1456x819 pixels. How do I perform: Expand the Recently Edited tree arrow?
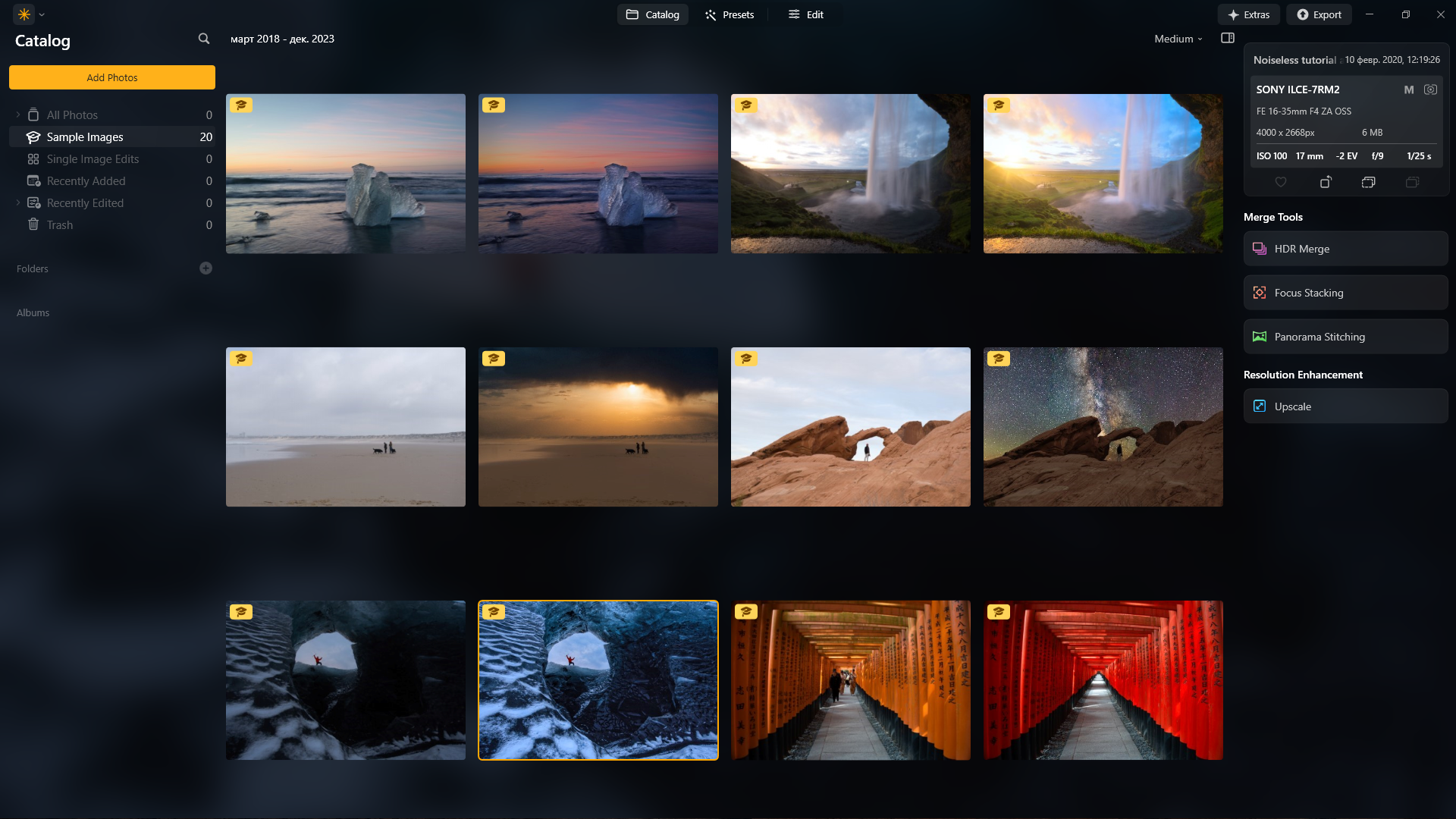(x=18, y=203)
